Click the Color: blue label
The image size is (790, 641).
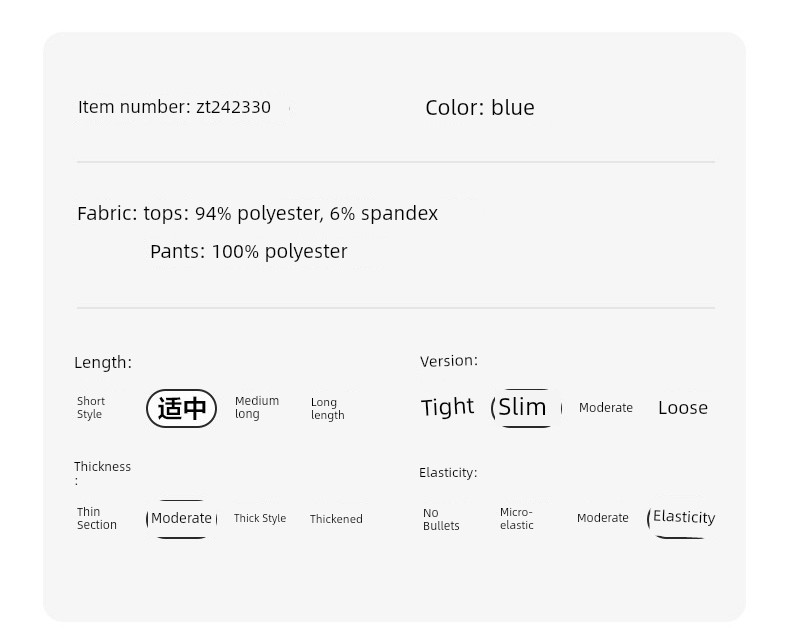tap(480, 108)
